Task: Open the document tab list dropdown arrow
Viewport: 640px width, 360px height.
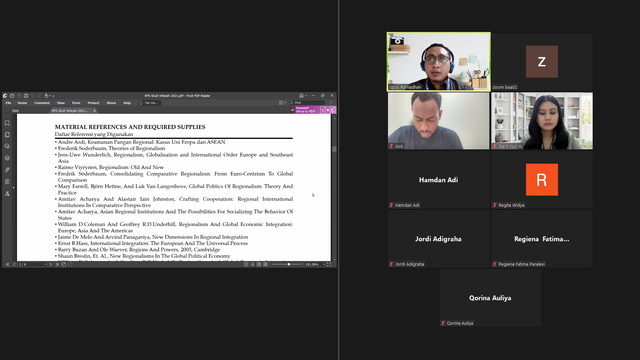Action: pos(292,110)
